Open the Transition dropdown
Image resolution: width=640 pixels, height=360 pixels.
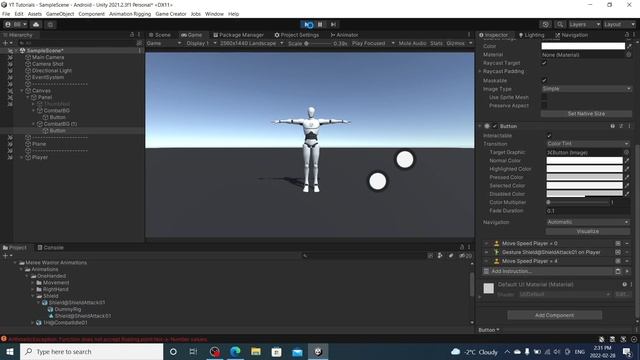pyautogui.click(x=588, y=144)
